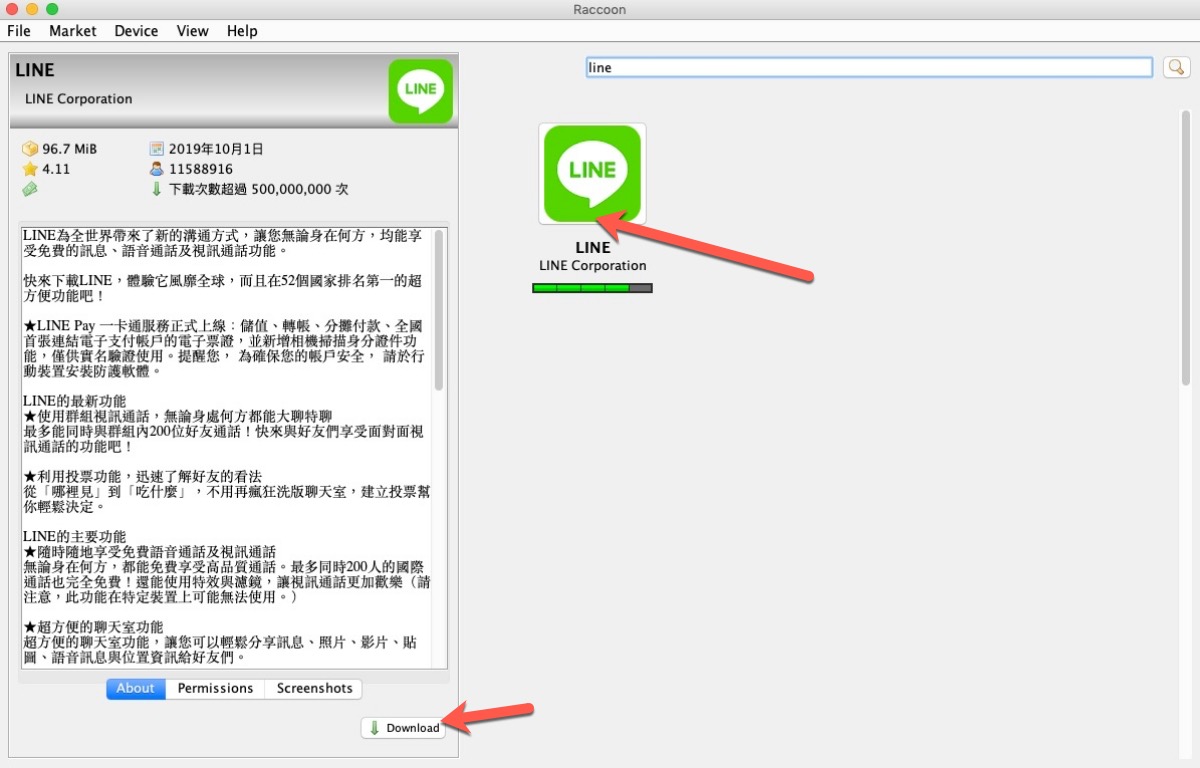The width and height of the screenshot is (1200, 768).
Task: Click the green price tag icon
Action: point(30,189)
